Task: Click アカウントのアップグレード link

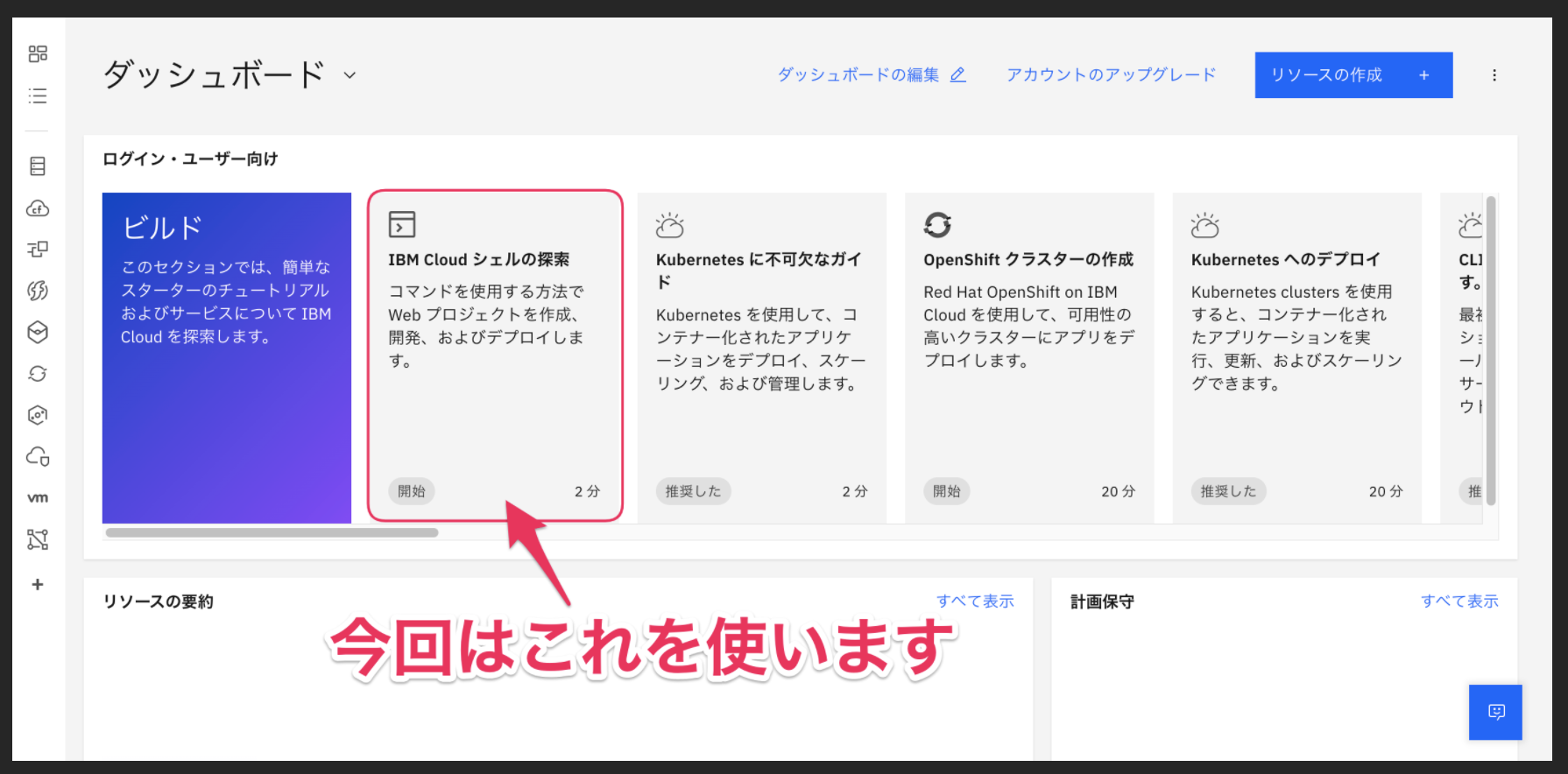Action: point(1111,75)
